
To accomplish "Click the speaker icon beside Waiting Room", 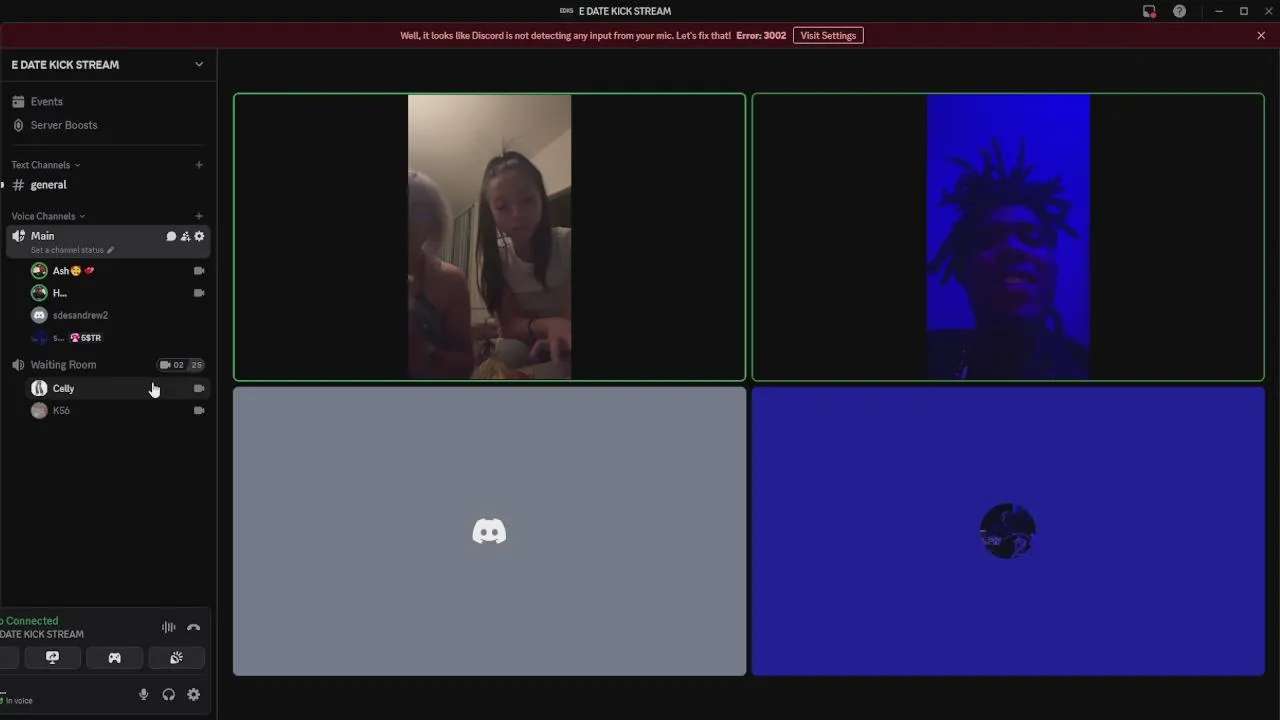I will pyautogui.click(x=18, y=365).
